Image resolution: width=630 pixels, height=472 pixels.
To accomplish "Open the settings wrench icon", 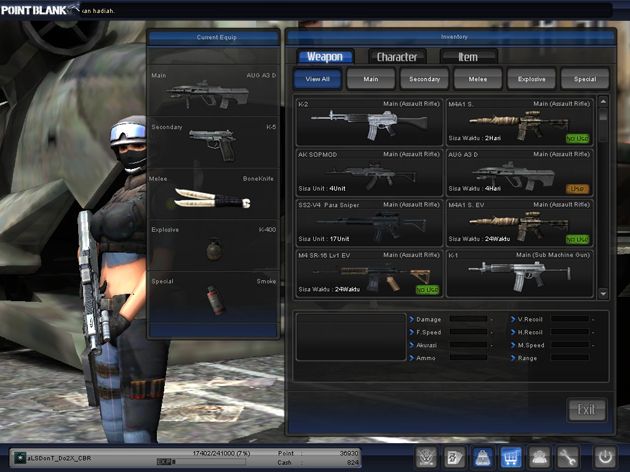I will pos(567,457).
